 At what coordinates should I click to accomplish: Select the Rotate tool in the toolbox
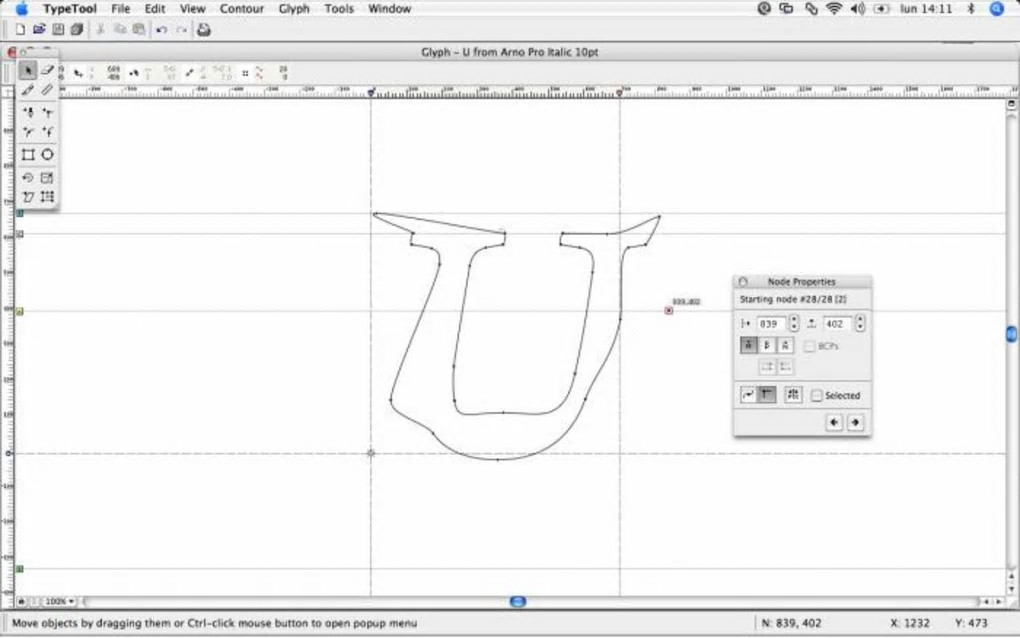(x=28, y=177)
